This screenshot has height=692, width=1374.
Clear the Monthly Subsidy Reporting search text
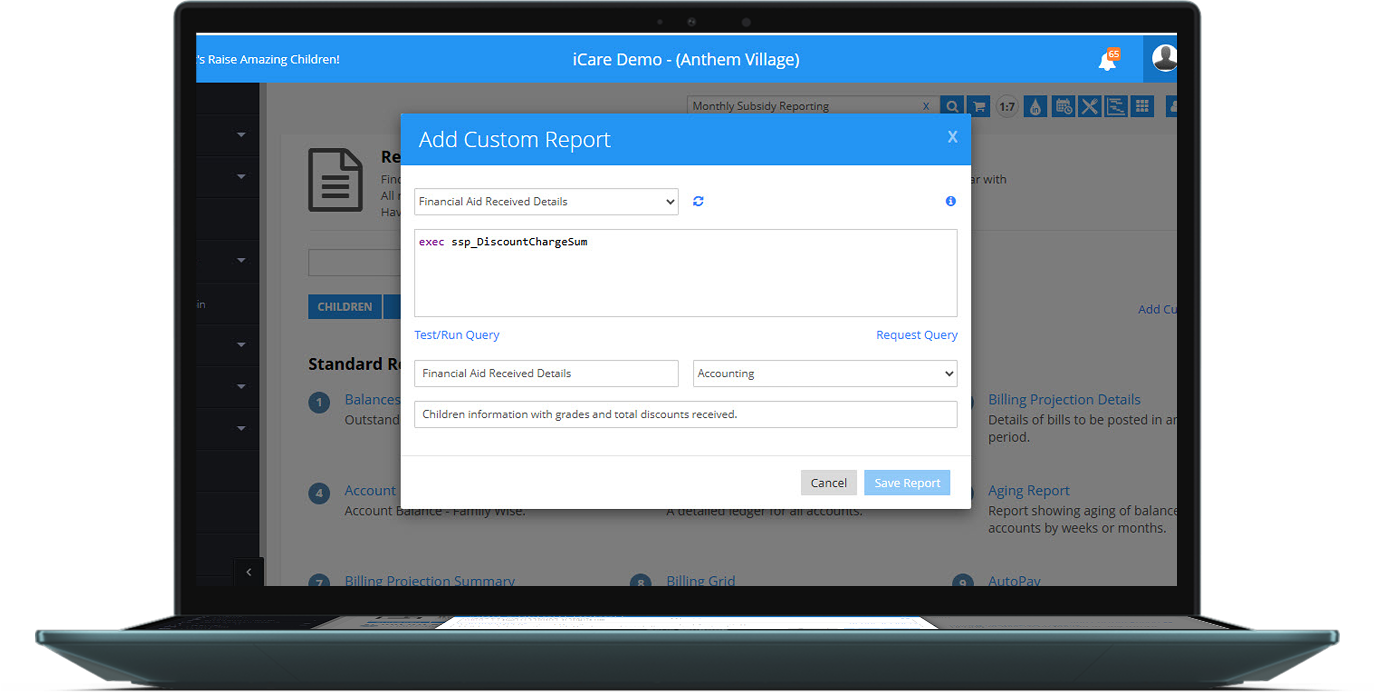pyautogui.click(x=926, y=106)
